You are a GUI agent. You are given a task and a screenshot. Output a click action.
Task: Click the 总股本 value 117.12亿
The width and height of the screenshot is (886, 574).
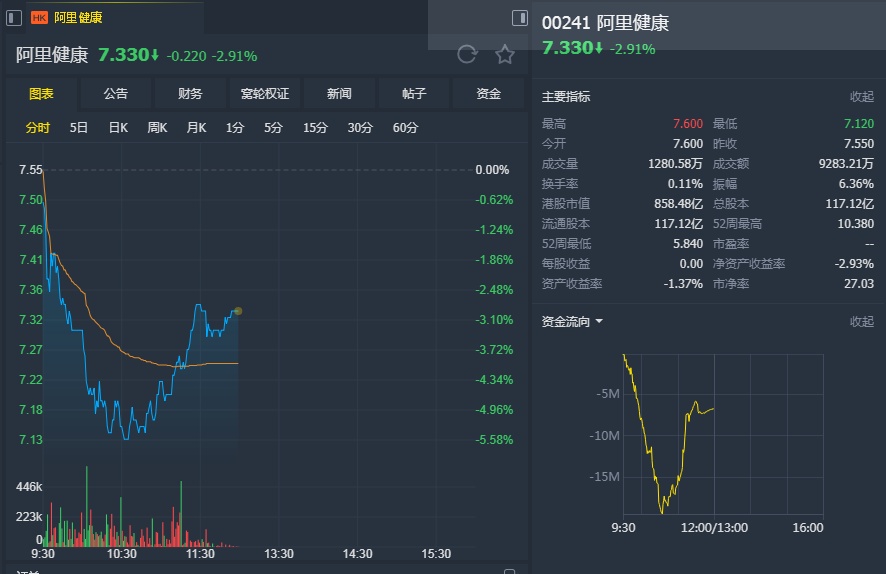tap(850, 203)
